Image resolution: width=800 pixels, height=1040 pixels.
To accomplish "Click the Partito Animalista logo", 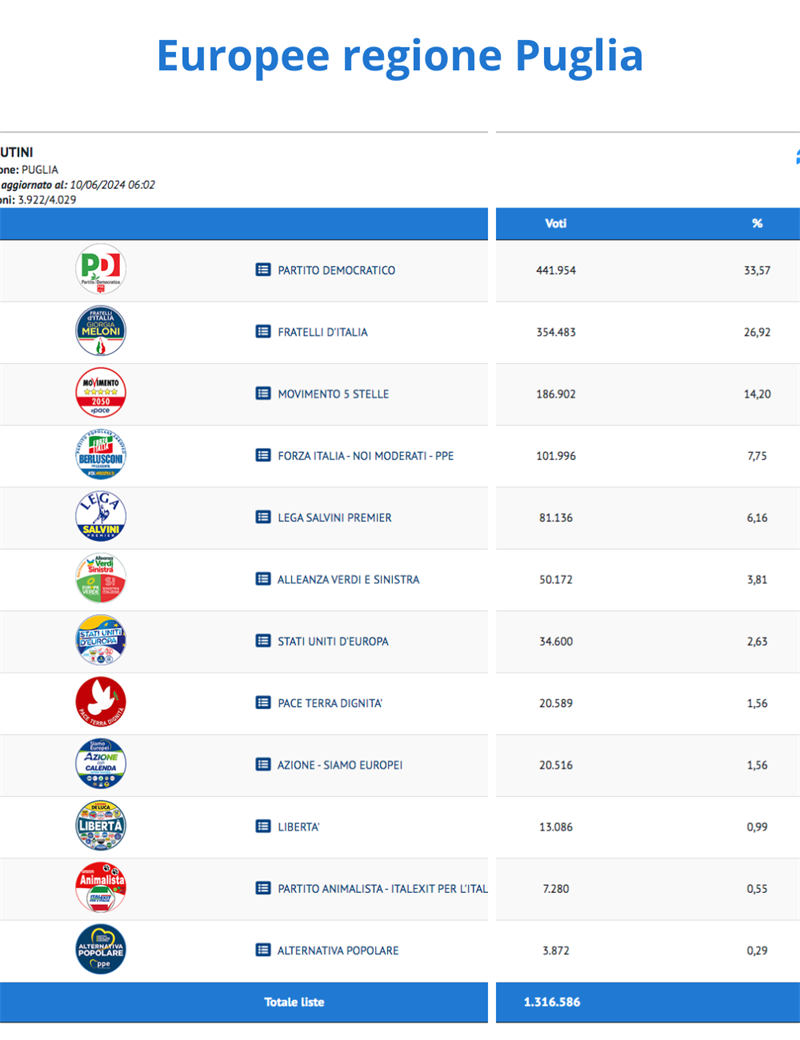I will pos(100,887).
